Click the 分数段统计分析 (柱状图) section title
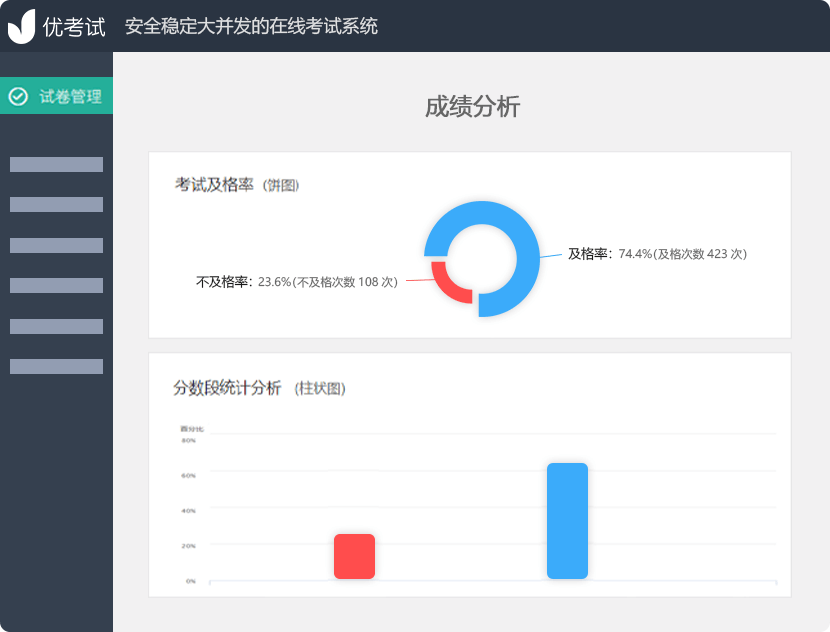The width and height of the screenshot is (830, 632). pos(259,388)
